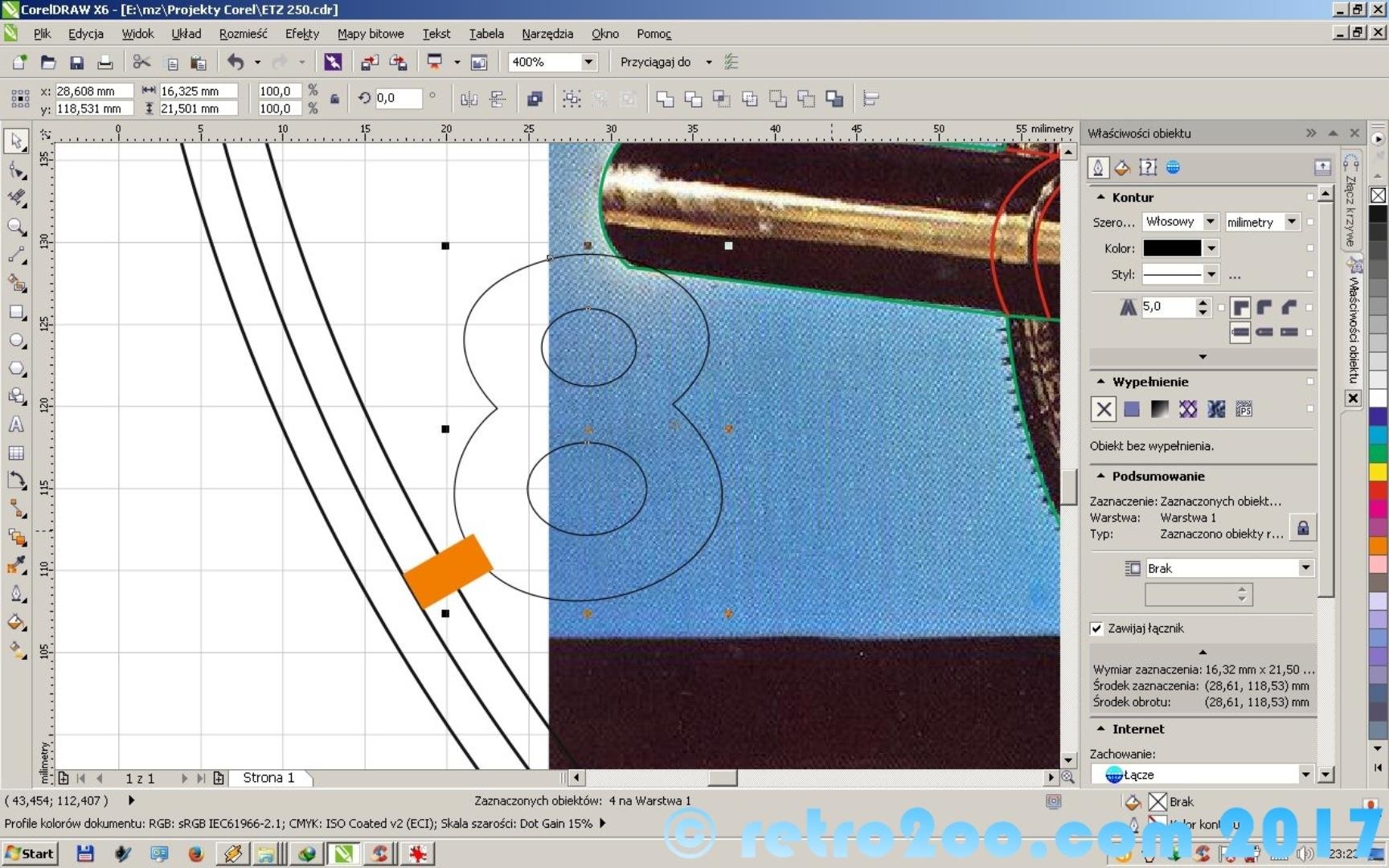Screen dimensions: 1389x868
Task: Collapse the Wypełnienie section
Action: (1100, 382)
